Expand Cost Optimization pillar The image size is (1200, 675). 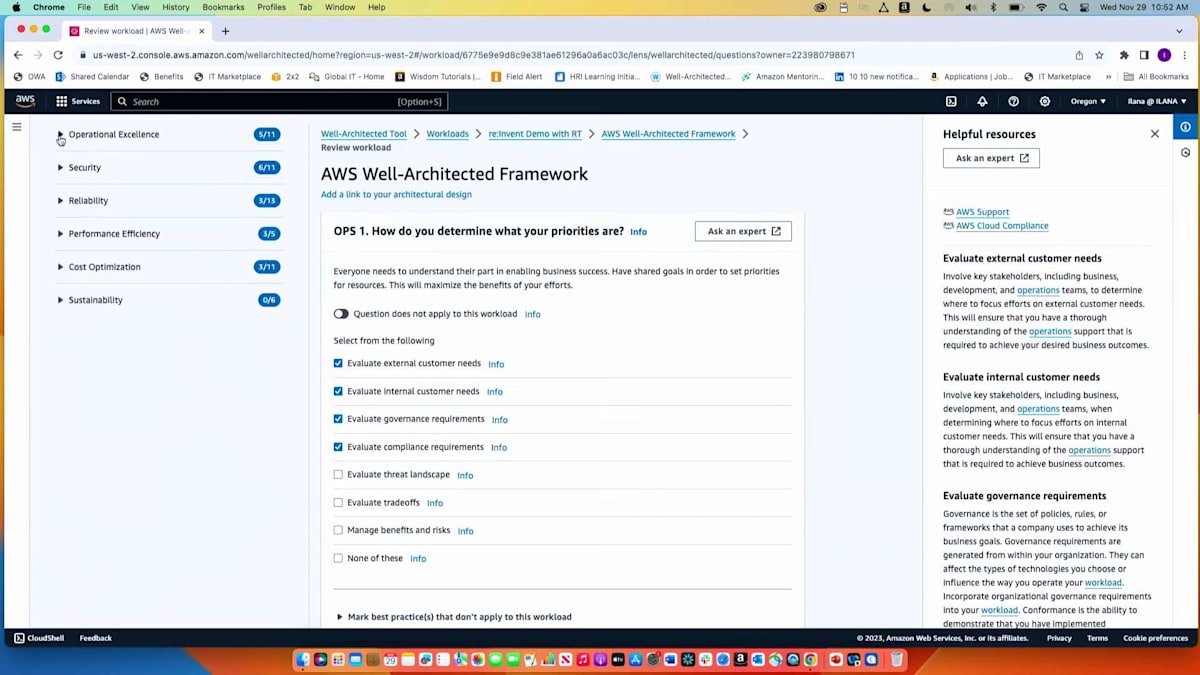[60, 267]
